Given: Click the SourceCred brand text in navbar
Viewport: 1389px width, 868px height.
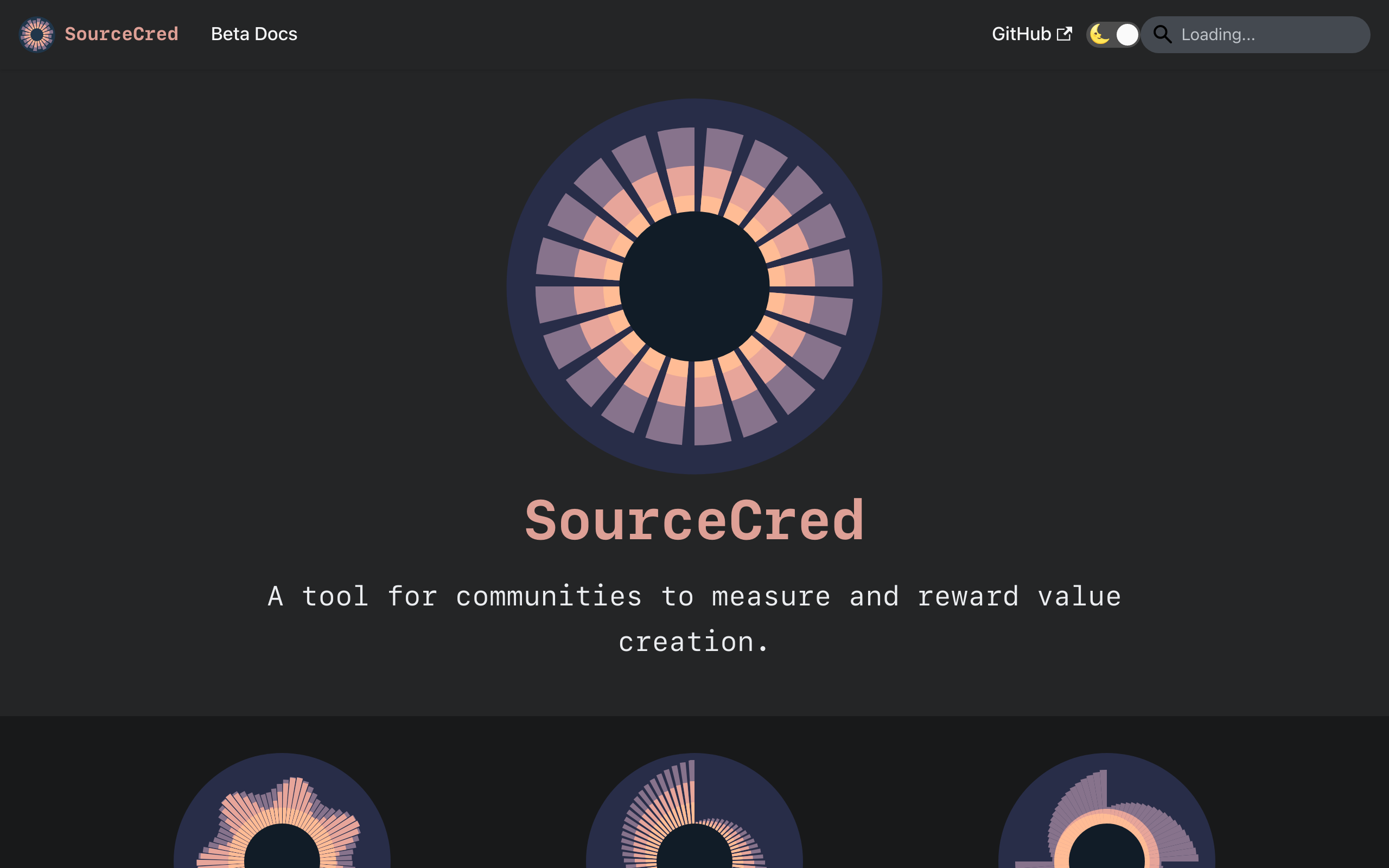Looking at the screenshot, I should tap(121, 34).
